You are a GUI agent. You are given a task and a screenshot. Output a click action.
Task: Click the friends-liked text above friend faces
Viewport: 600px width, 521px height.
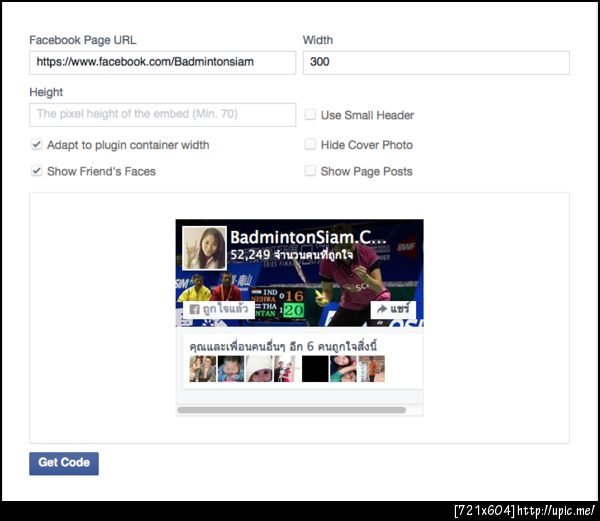pyautogui.click(x=283, y=346)
